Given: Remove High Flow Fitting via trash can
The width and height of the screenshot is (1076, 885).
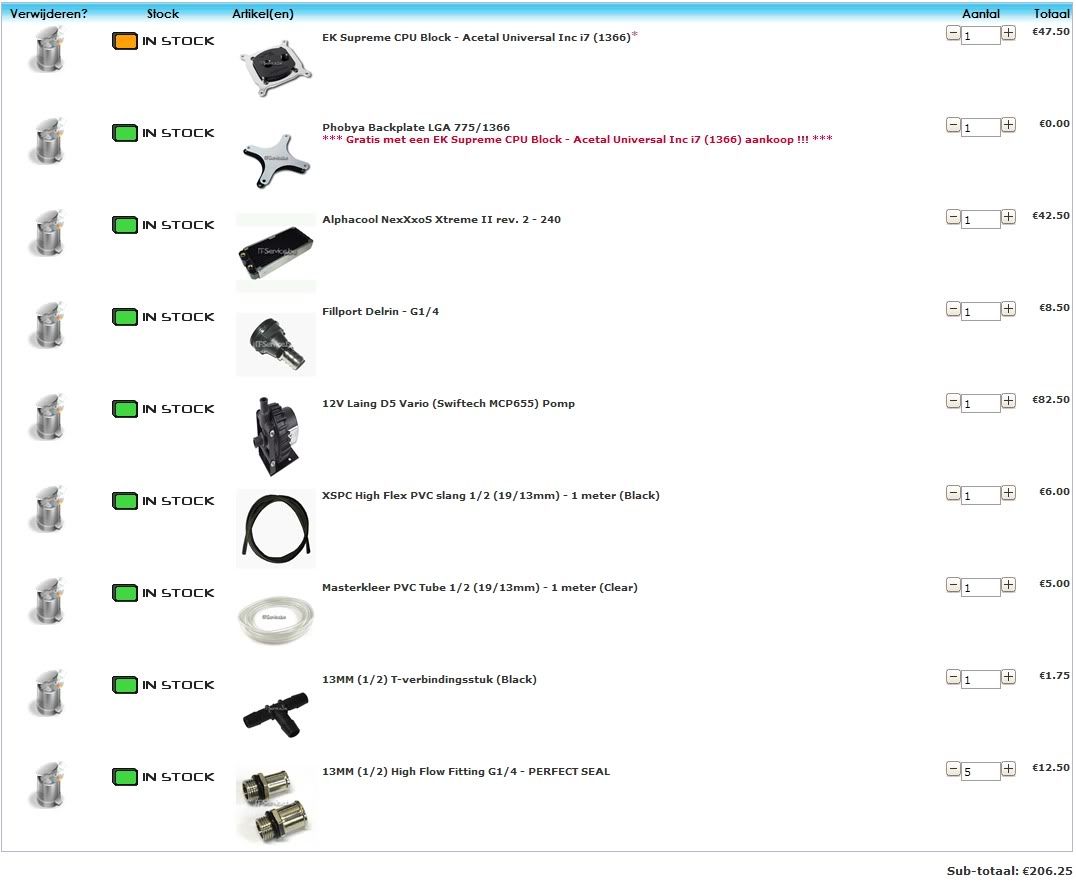Looking at the screenshot, I should [x=47, y=784].
